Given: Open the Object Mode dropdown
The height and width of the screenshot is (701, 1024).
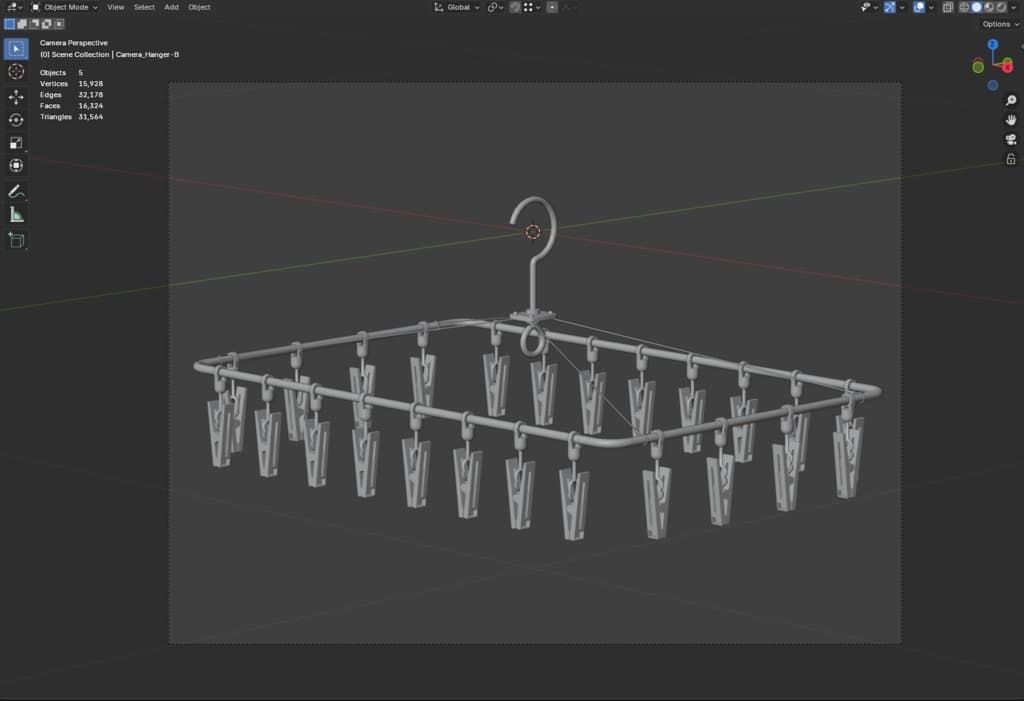Looking at the screenshot, I should click(x=64, y=7).
